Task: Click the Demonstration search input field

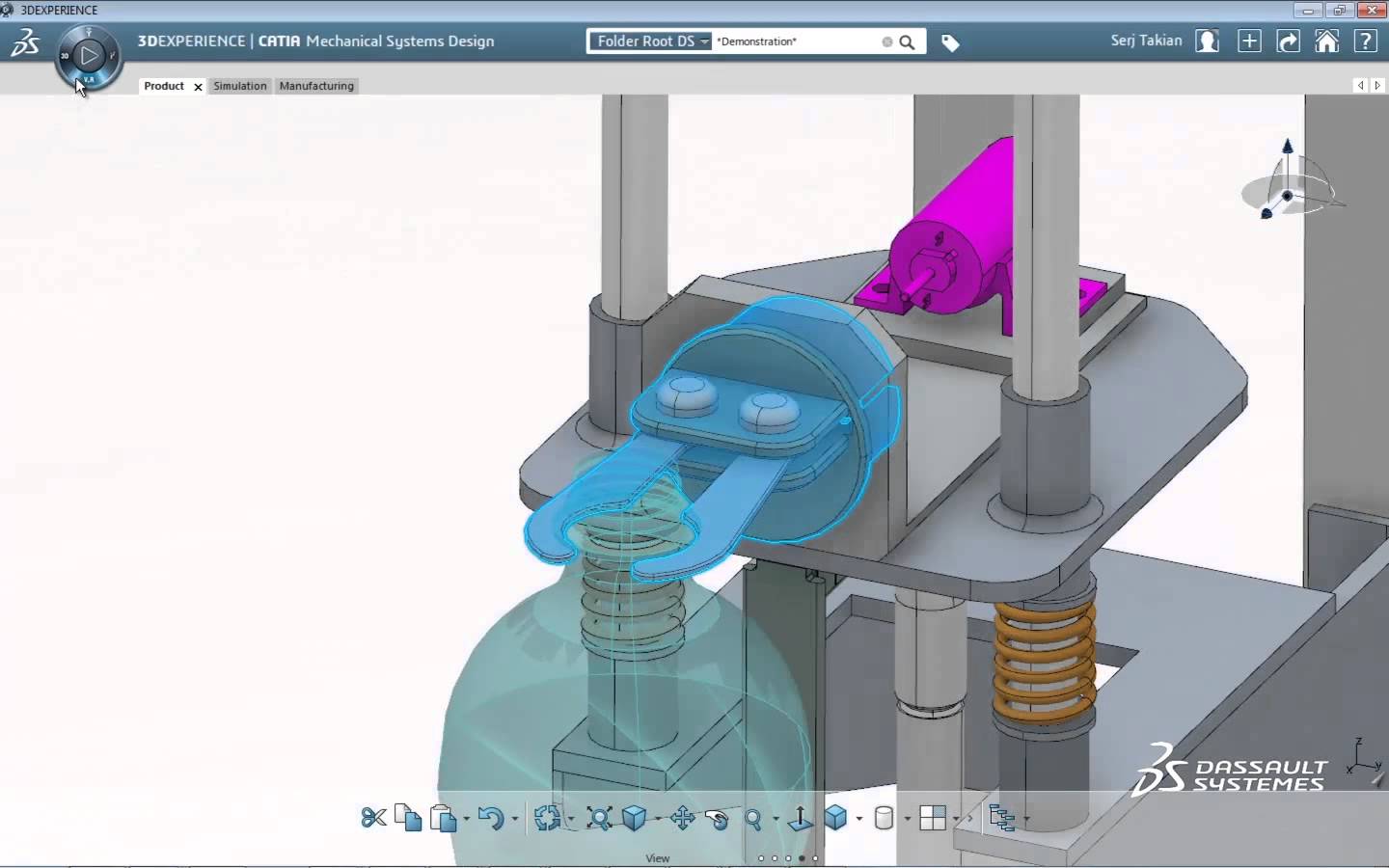Action: 796,41
